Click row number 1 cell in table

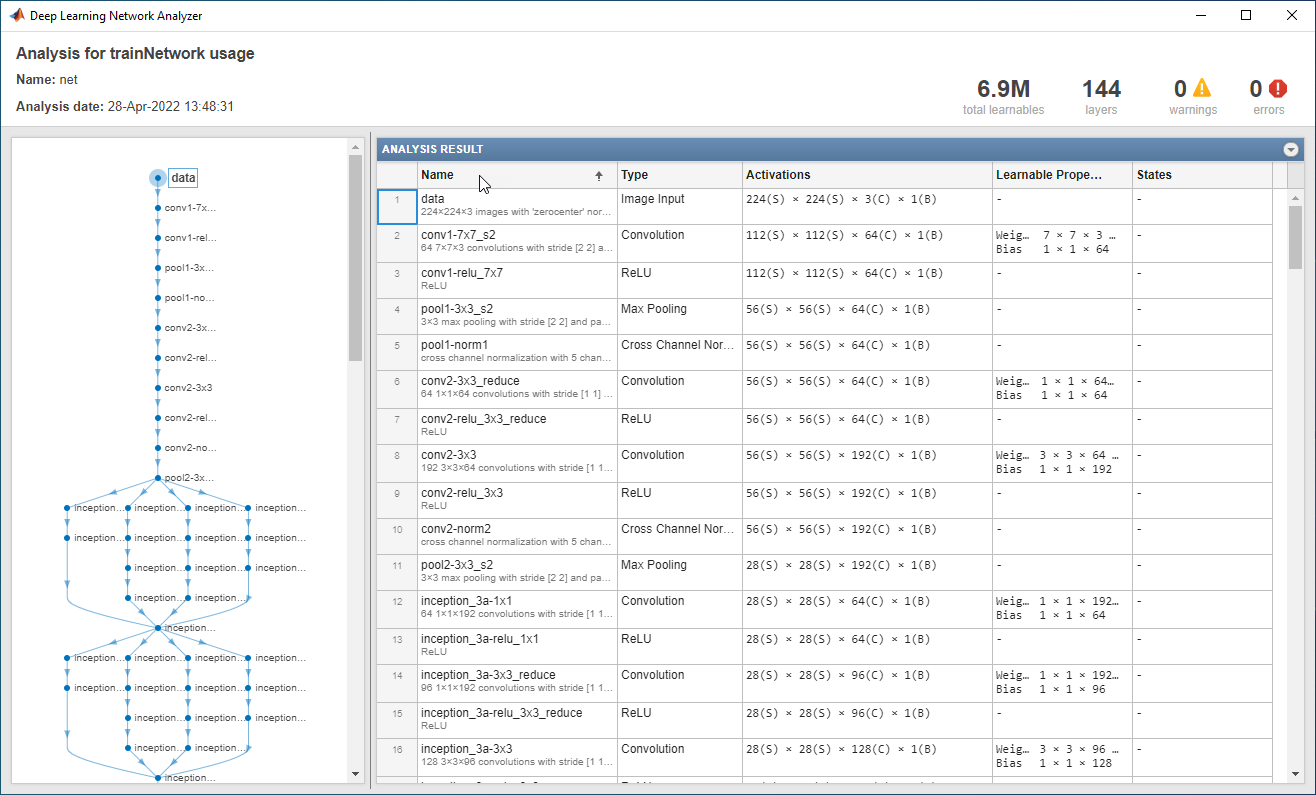(x=397, y=206)
